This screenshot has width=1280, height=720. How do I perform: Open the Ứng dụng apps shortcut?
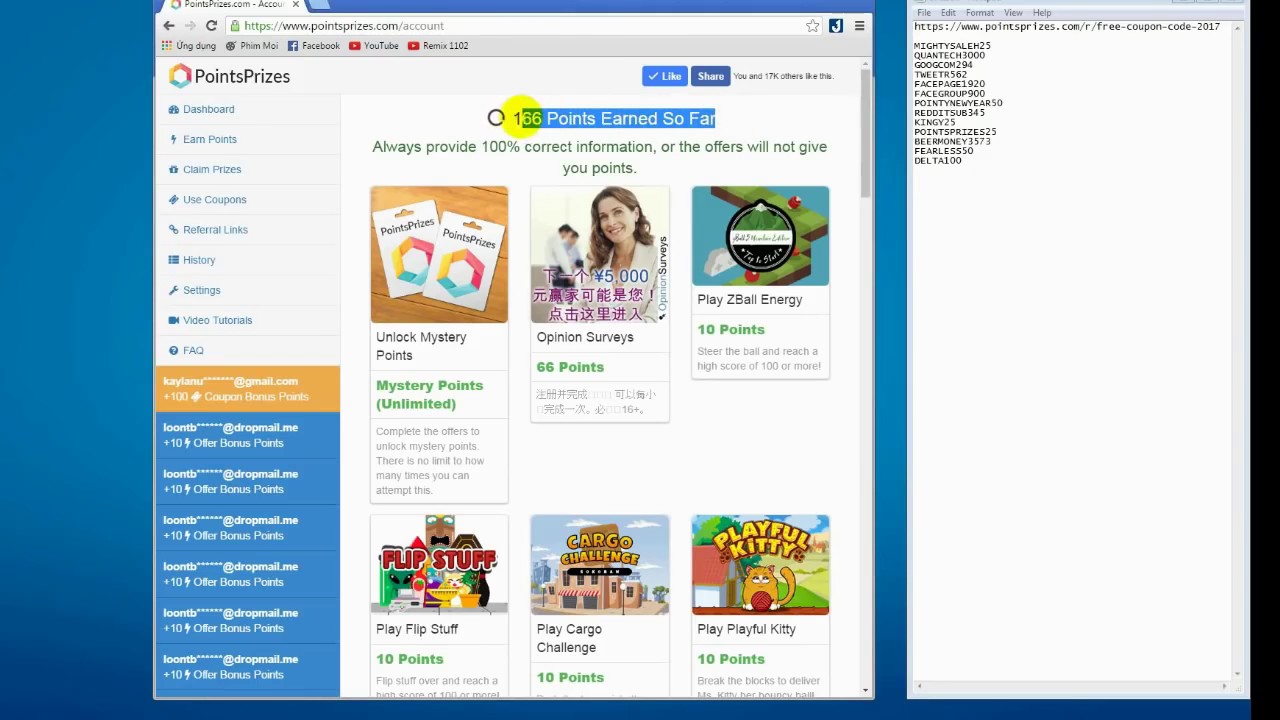click(189, 46)
